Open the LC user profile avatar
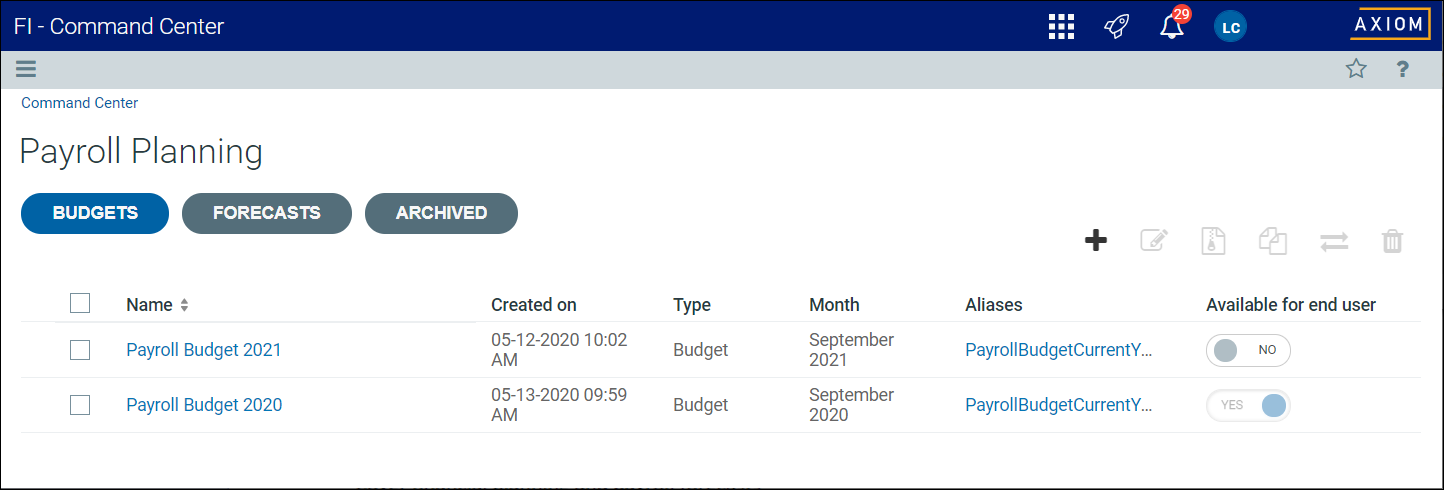 click(x=1230, y=27)
